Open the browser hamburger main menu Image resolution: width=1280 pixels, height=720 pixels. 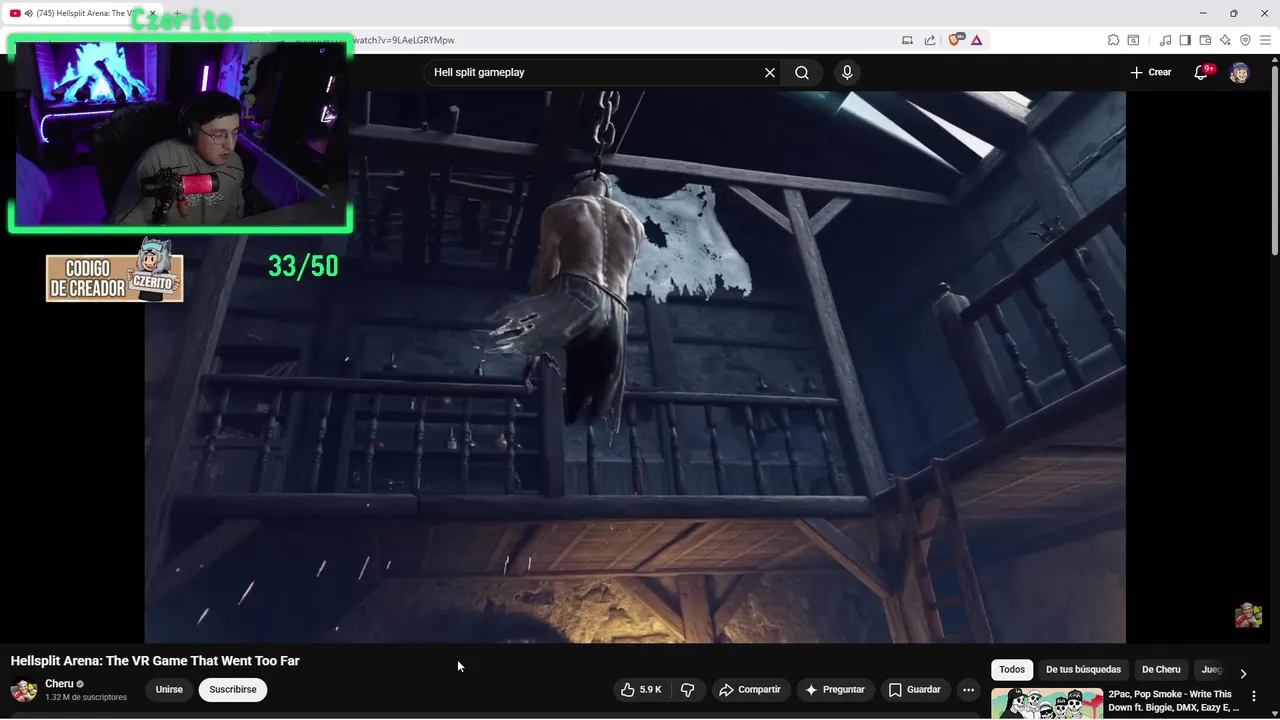(1265, 40)
